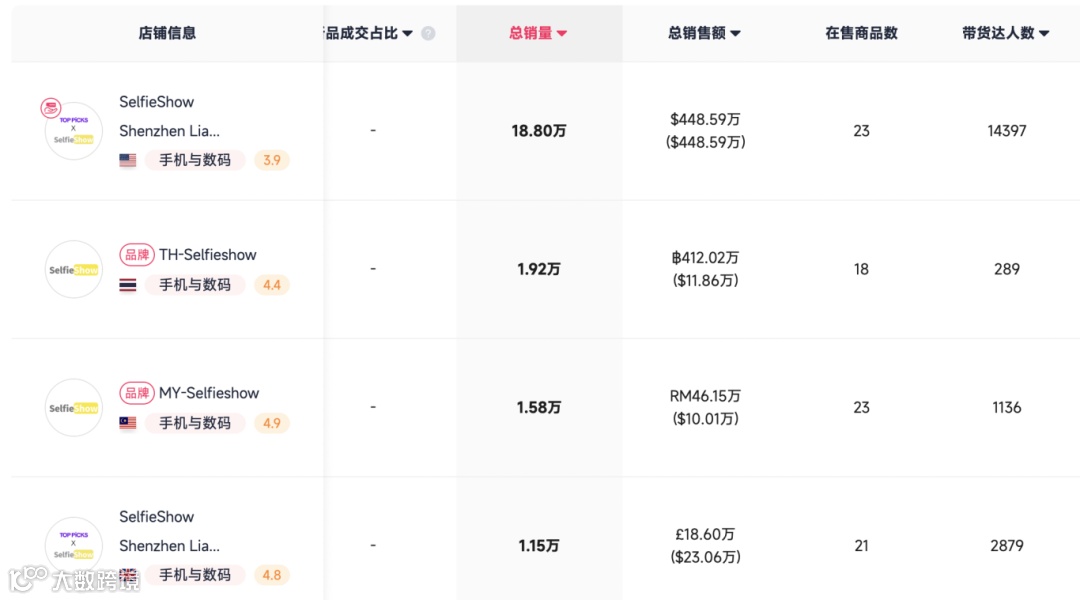This screenshot has height=600, width=1080.
Task: Expand the 带货达人数 sort arrow
Action: (1044, 33)
